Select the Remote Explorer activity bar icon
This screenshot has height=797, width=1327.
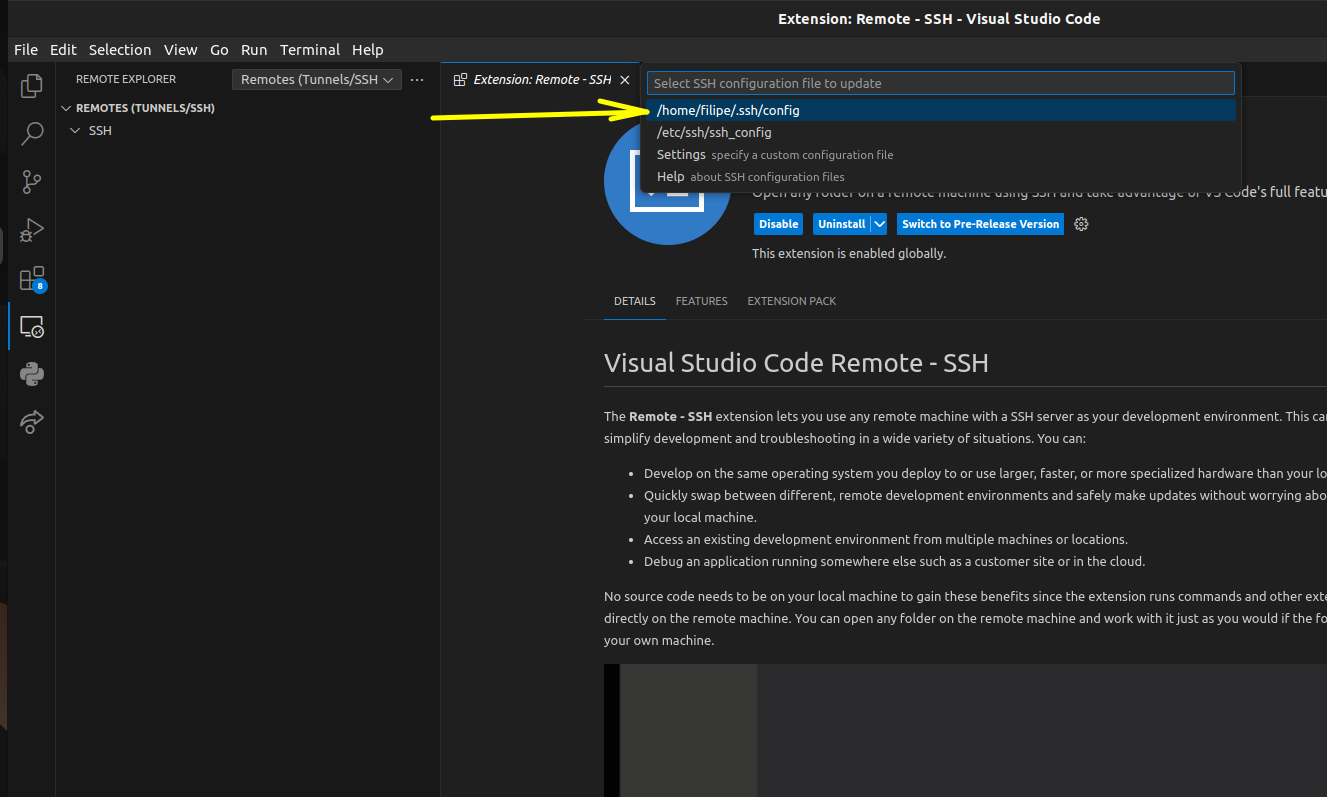click(32, 326)
